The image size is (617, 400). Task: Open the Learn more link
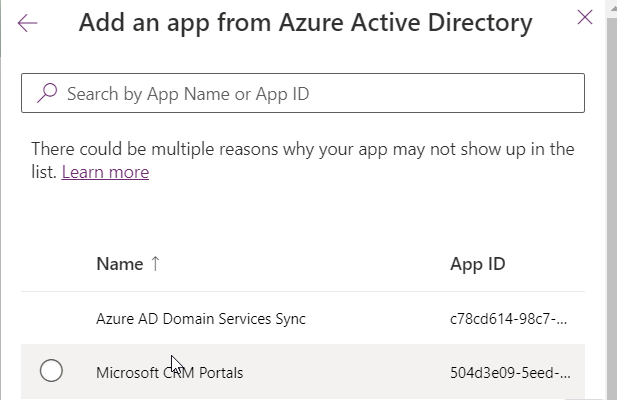coord(105,172)
